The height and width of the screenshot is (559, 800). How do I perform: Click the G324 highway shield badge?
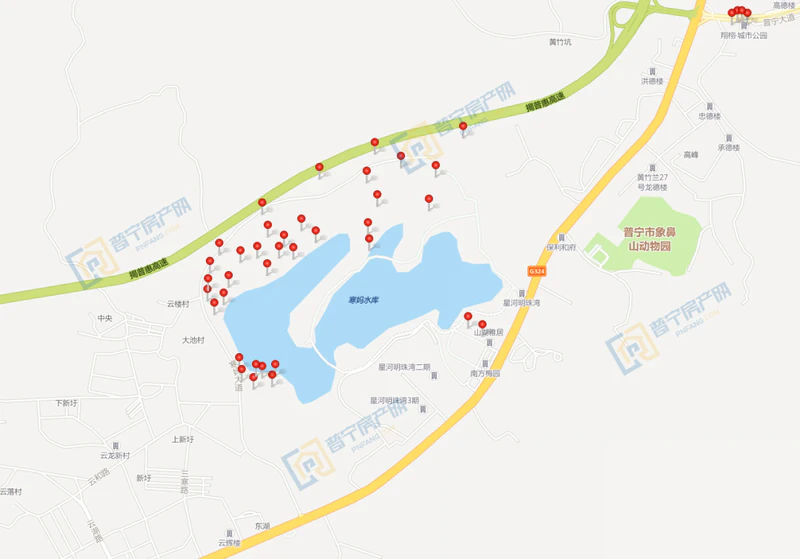[537, 271]
